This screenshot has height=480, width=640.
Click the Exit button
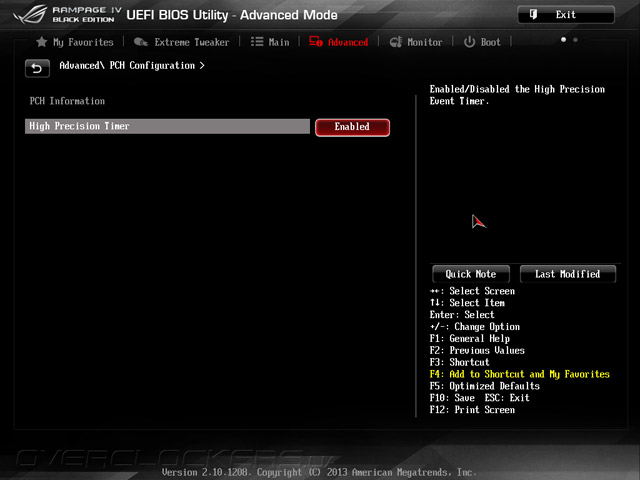[x=566, y=15]
